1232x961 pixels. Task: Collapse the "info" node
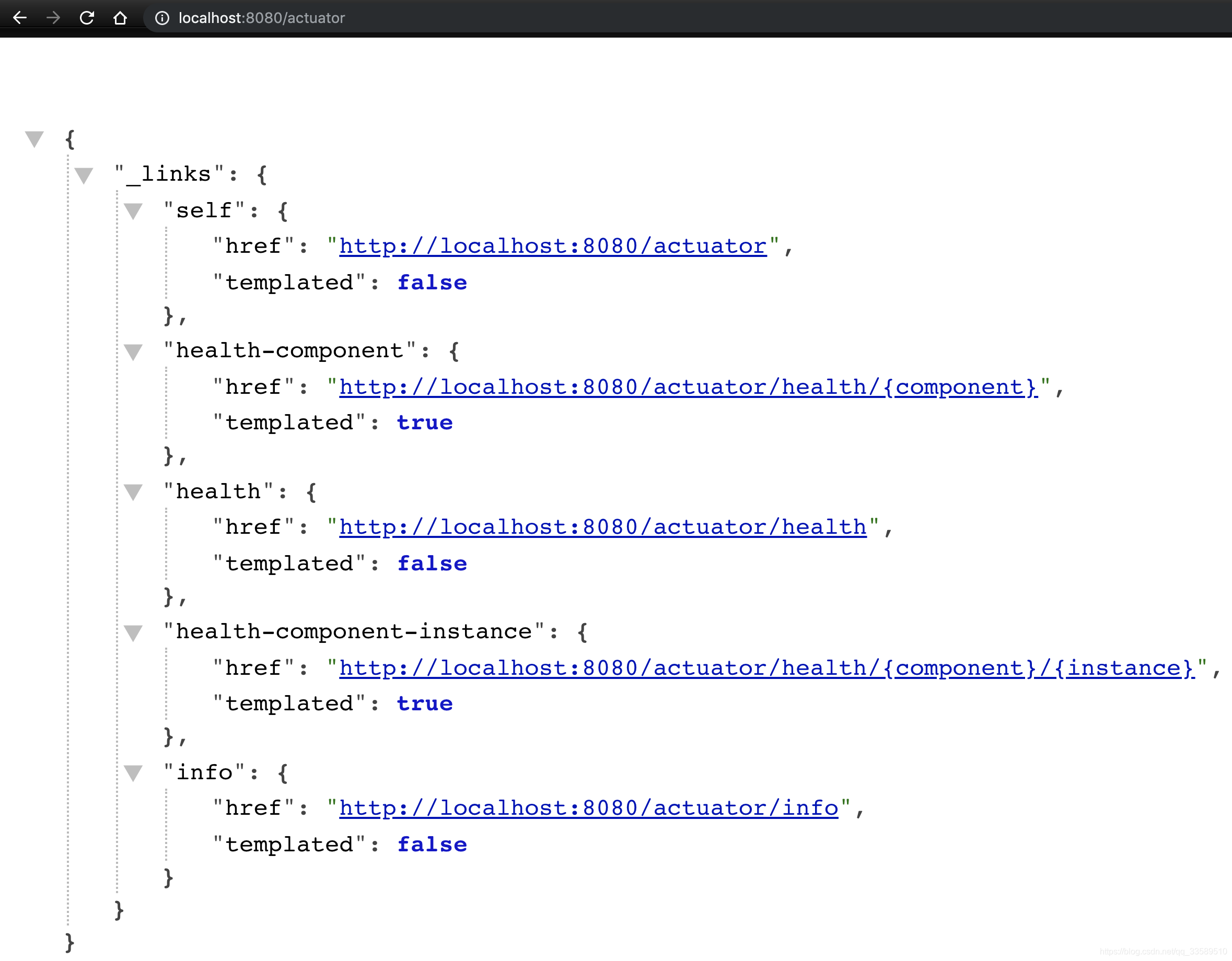point(133,772)
